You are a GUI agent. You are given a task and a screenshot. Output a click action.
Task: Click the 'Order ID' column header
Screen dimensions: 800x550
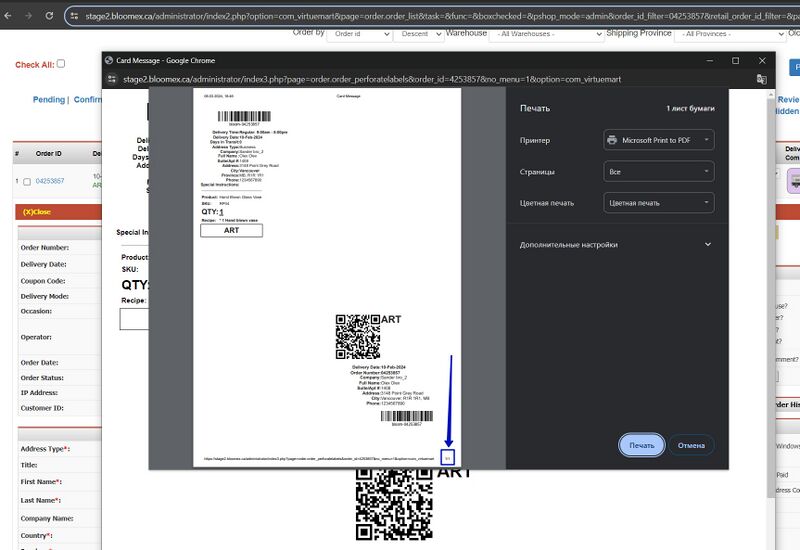click(x=48, y=154)
